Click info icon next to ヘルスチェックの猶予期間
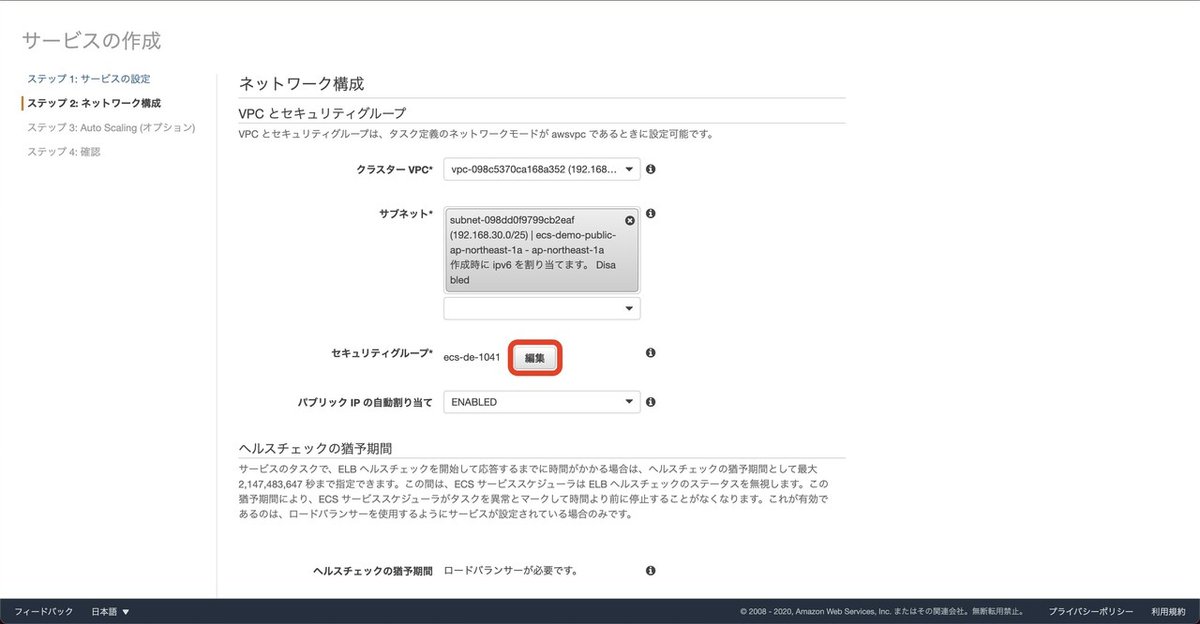This screenshot has height=624, width=1200. pos(650,571)
